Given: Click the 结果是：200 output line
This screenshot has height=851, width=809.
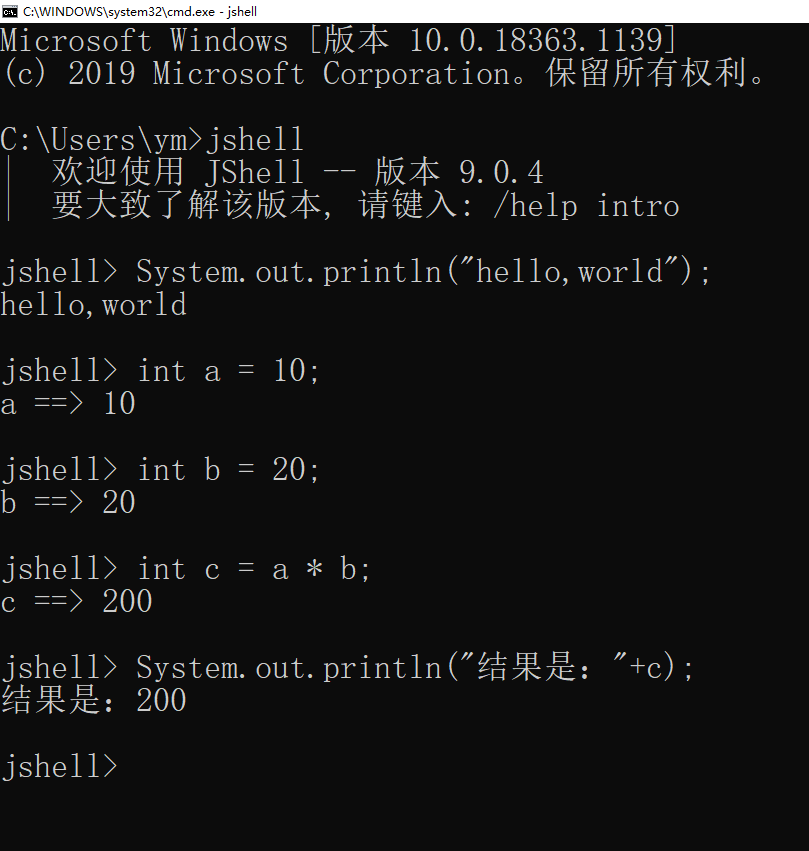Looking at the screenshot, I should (x=93, y=700).
